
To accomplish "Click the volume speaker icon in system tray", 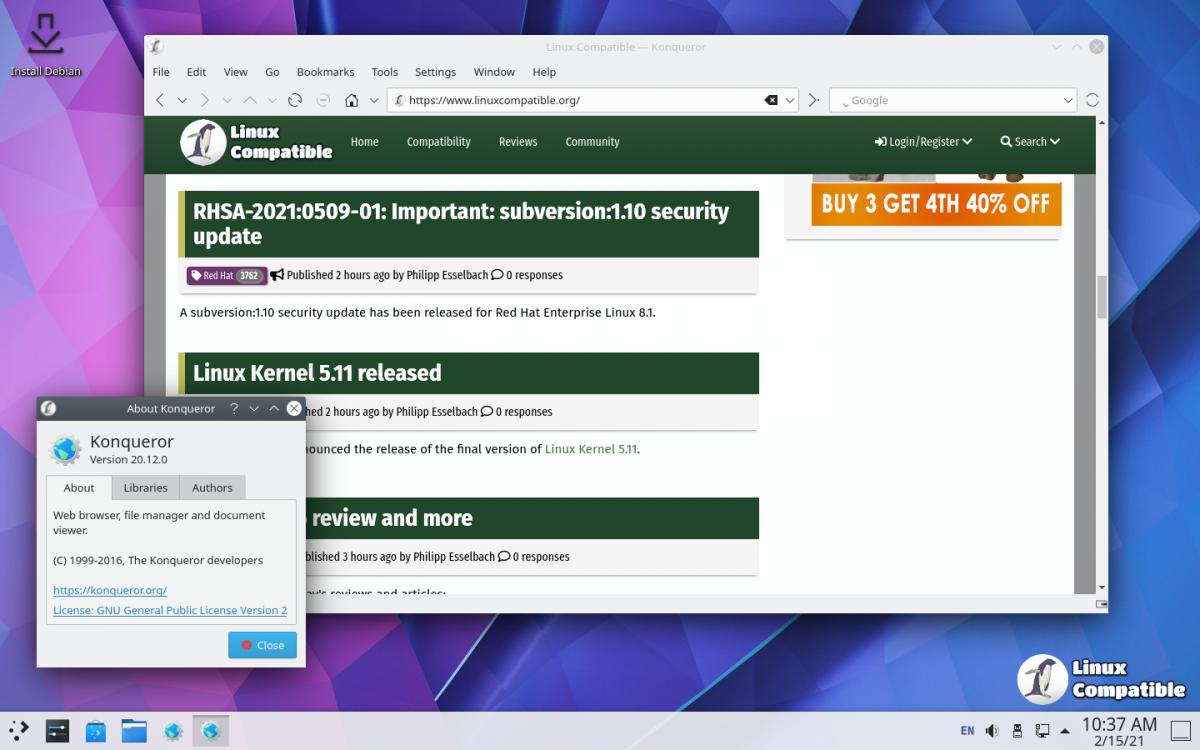I will pos(992,731).
